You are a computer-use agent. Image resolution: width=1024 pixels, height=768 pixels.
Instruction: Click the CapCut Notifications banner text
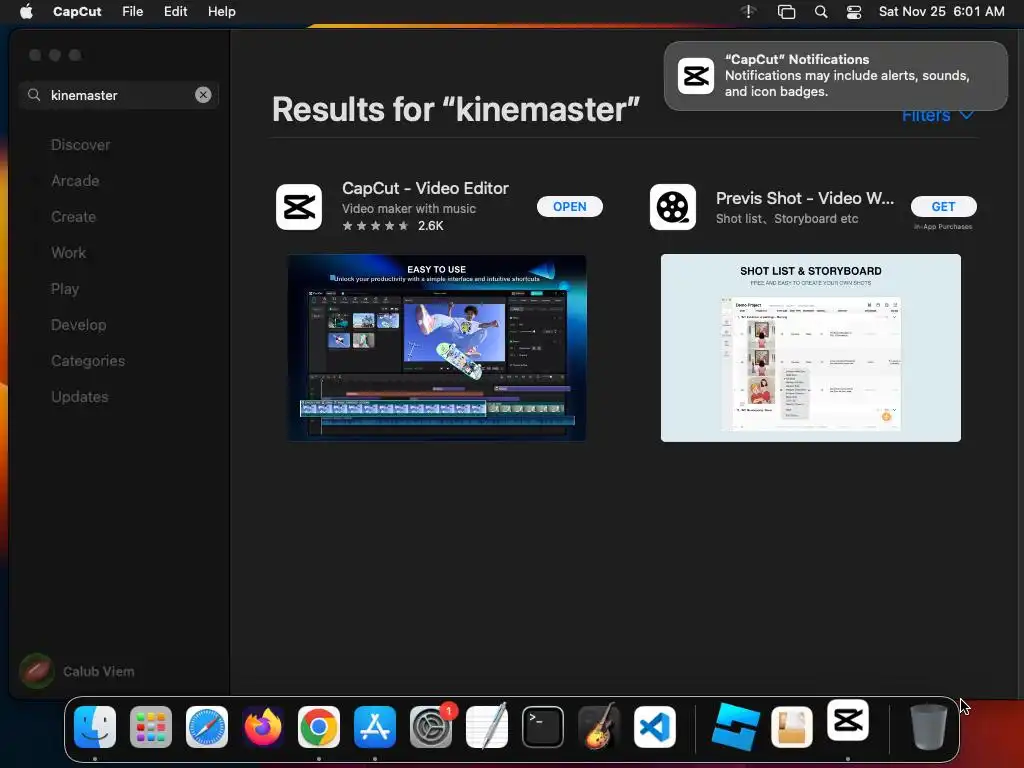click(x=846, y=75)
